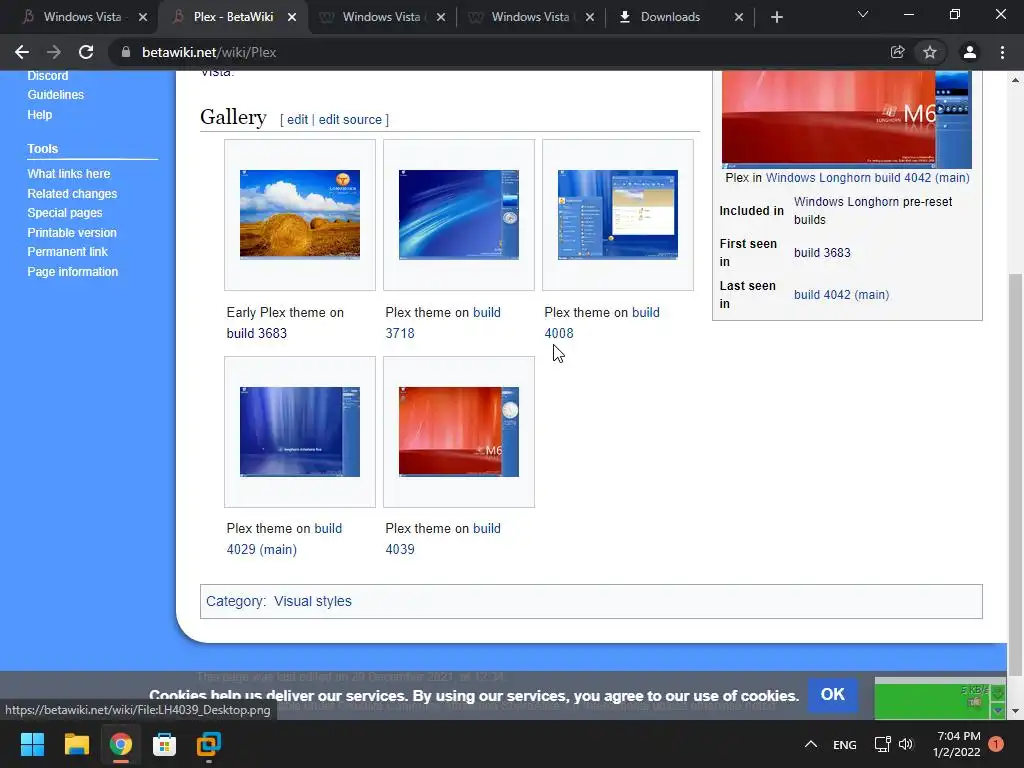Screen dimensions: 1024x768
Task: Open the Help sidebar link
Action: (x=40, y=114)
